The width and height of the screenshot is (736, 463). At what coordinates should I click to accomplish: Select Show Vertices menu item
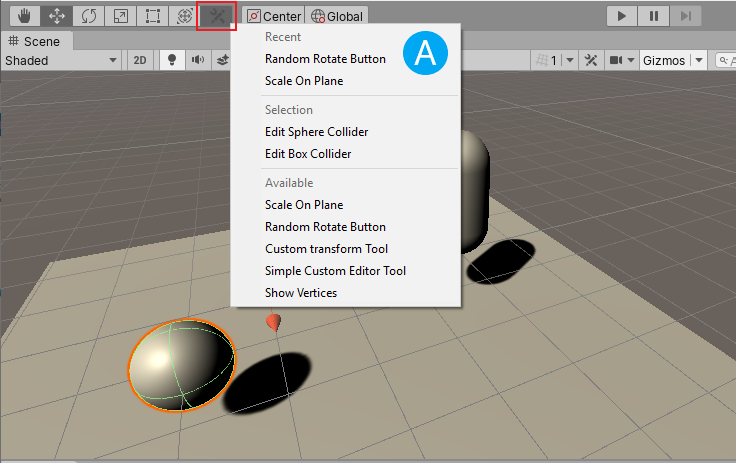(301, 293)
